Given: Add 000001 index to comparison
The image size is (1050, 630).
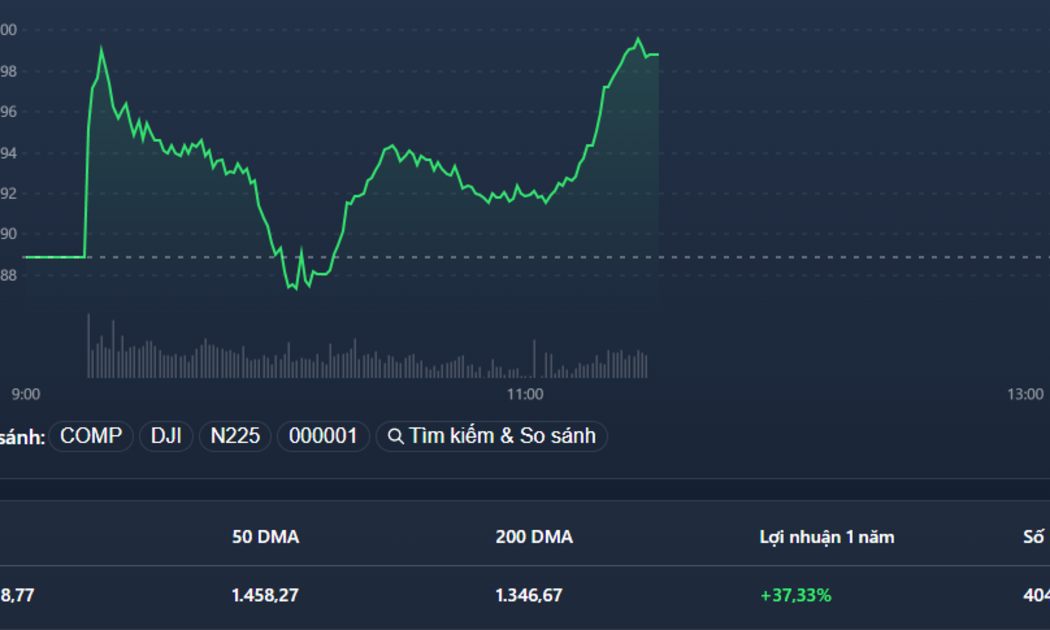Looking at the screenshot, I should [323, 437].
